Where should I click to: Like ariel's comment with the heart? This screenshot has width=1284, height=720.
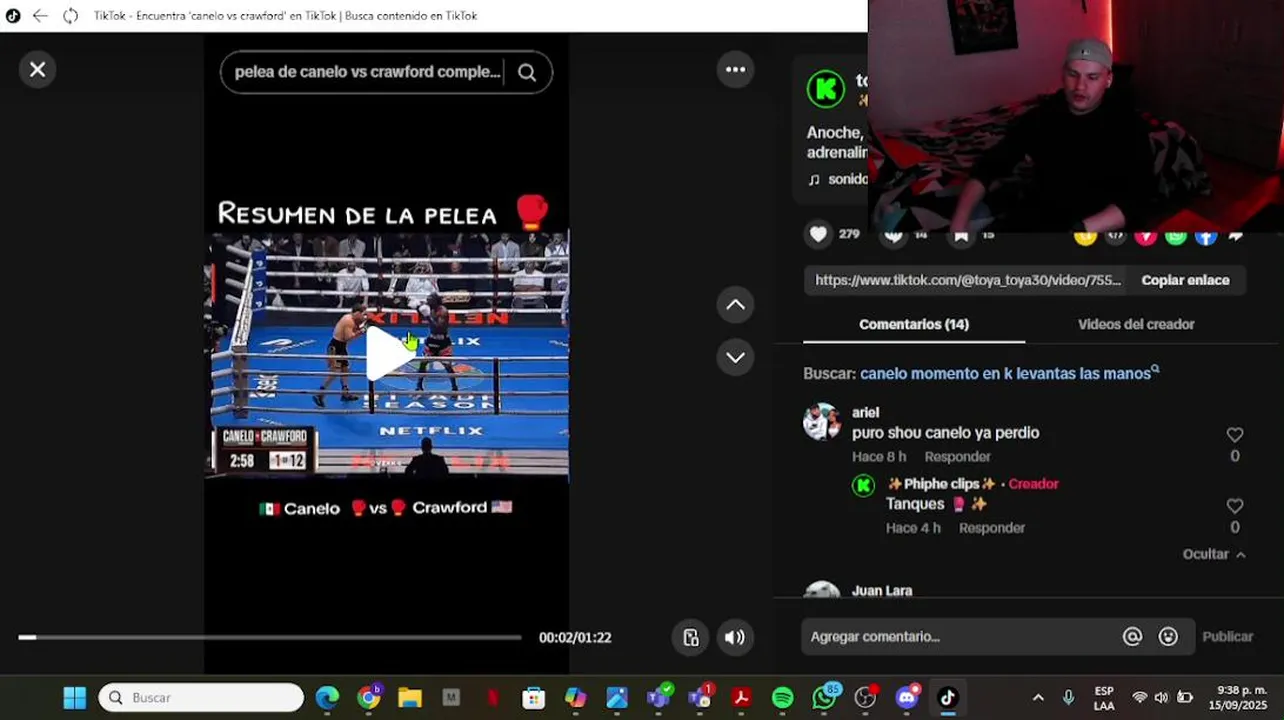point(1235,435)
